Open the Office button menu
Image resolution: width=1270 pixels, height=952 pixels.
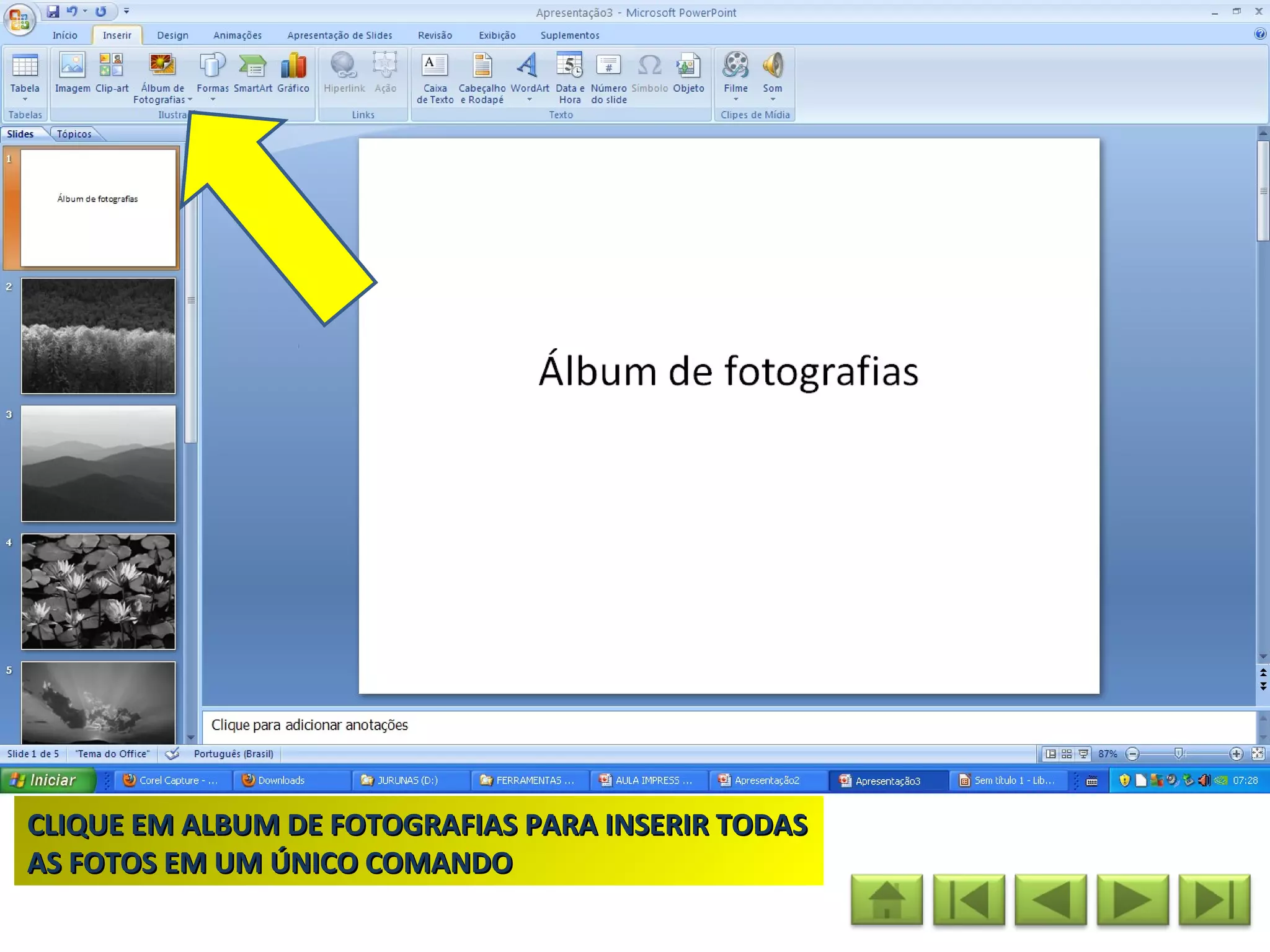click(x=19, y=19)
